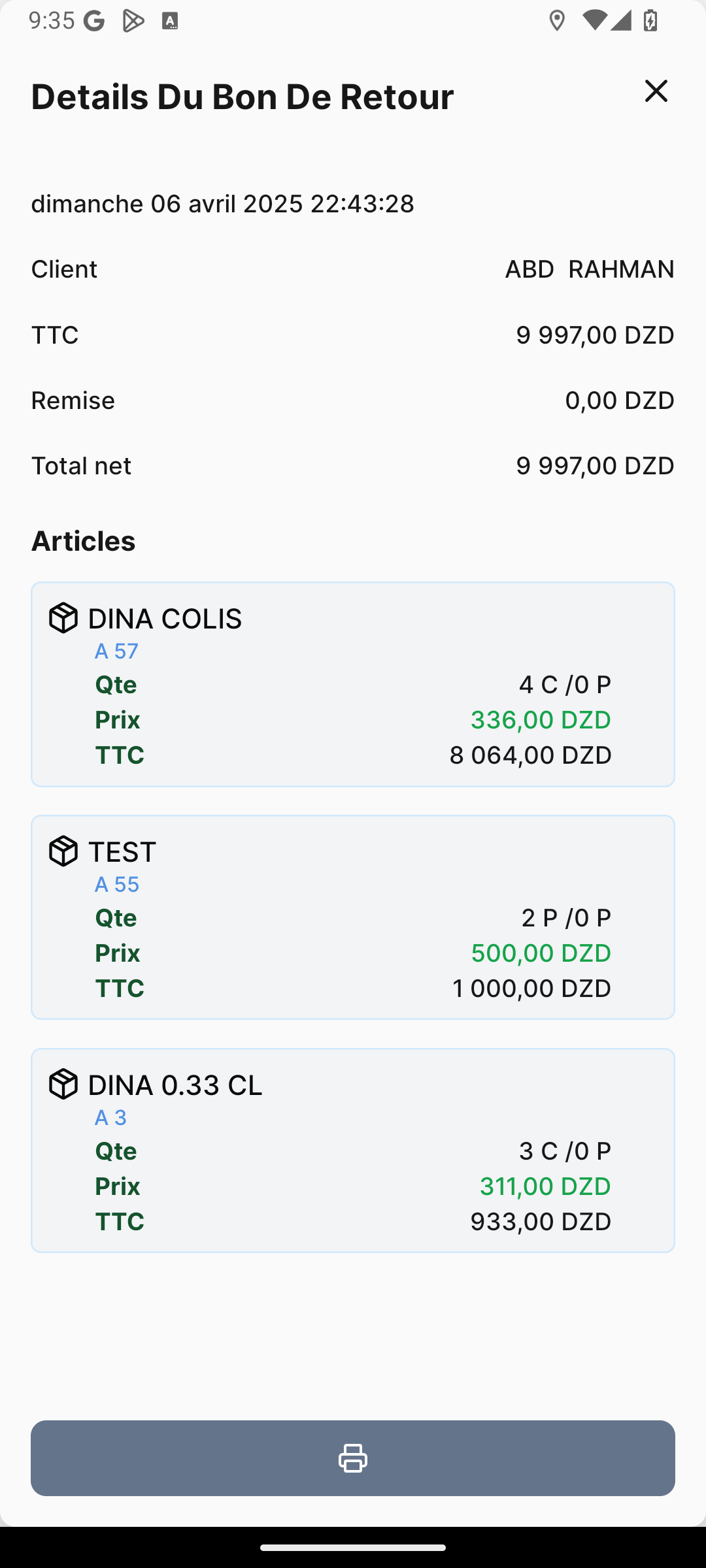Tap the Google G icon in status bar
The height and width of the screenshot is (1568, 706).
click(94, 21)
